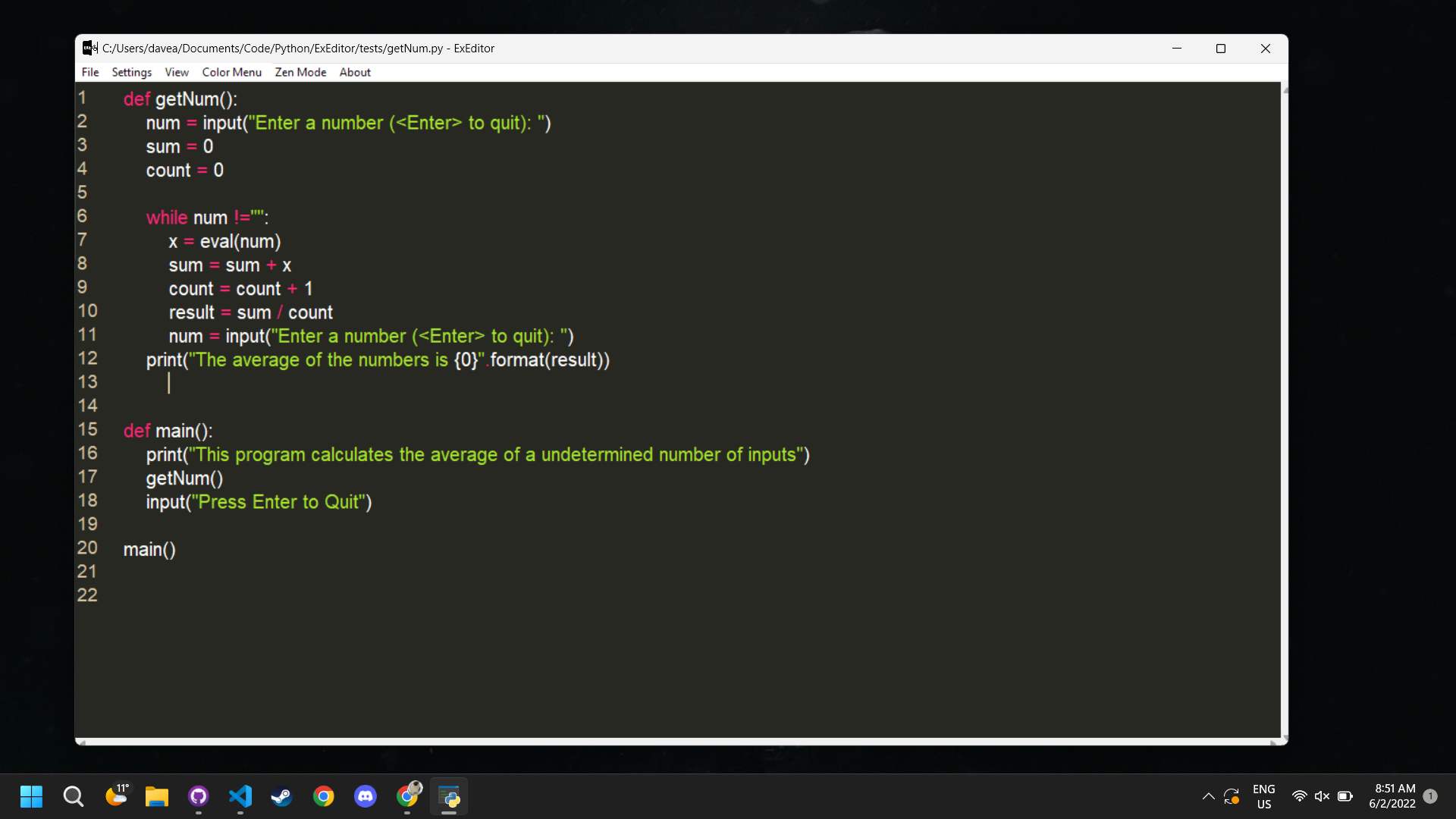Click line number 14 in the gutter

click(87, 406)
